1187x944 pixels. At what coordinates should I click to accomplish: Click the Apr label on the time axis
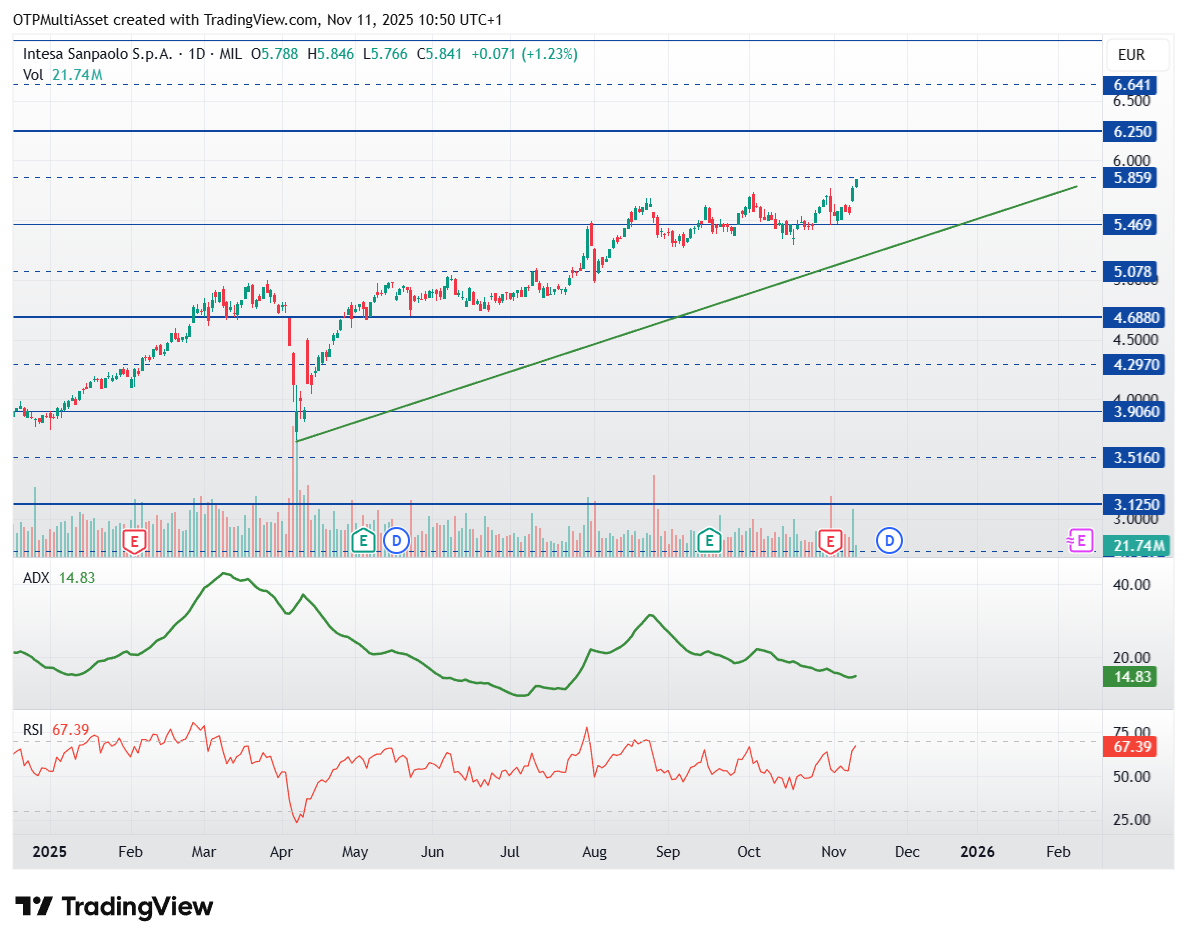pyautogui.click(x=282, y=852)
